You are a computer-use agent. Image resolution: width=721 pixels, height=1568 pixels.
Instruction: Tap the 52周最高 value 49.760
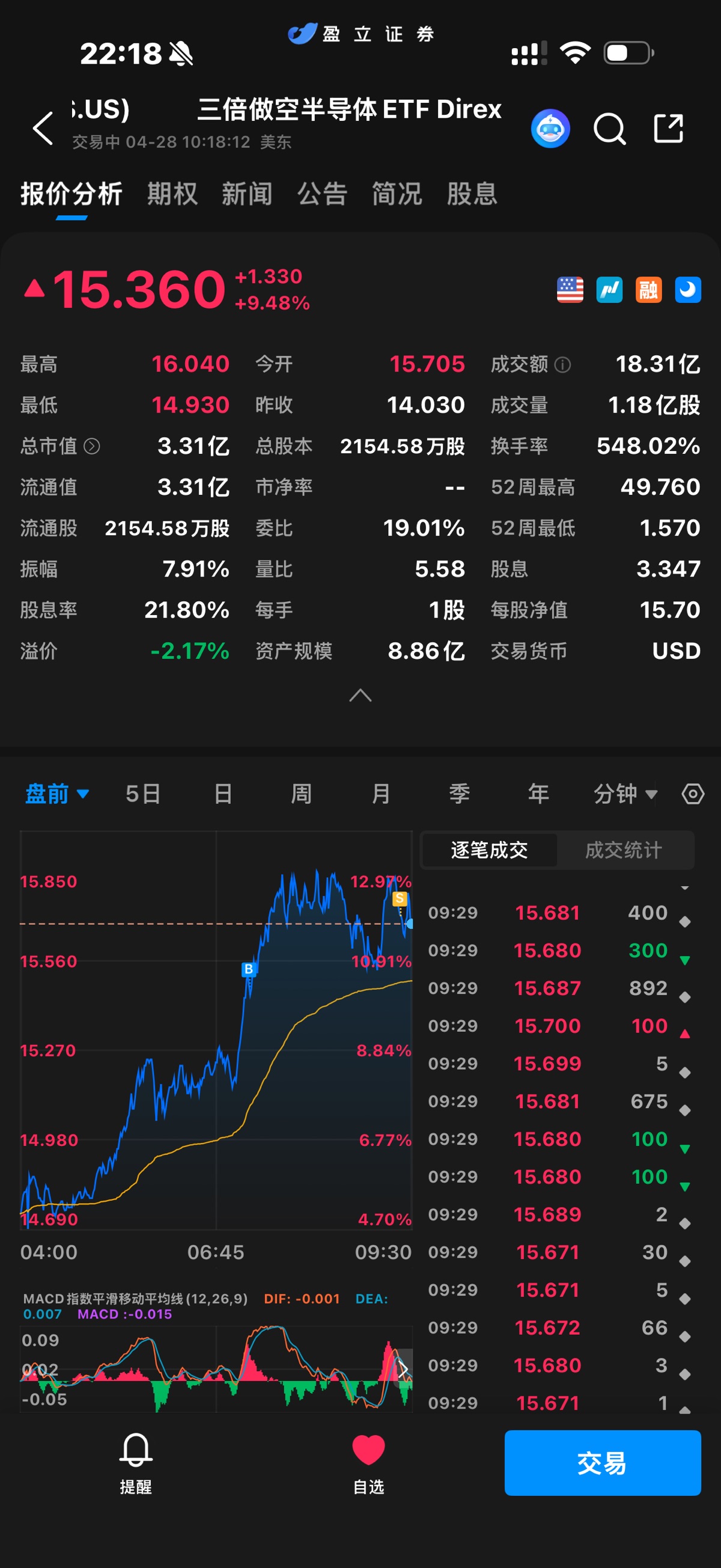660,487
